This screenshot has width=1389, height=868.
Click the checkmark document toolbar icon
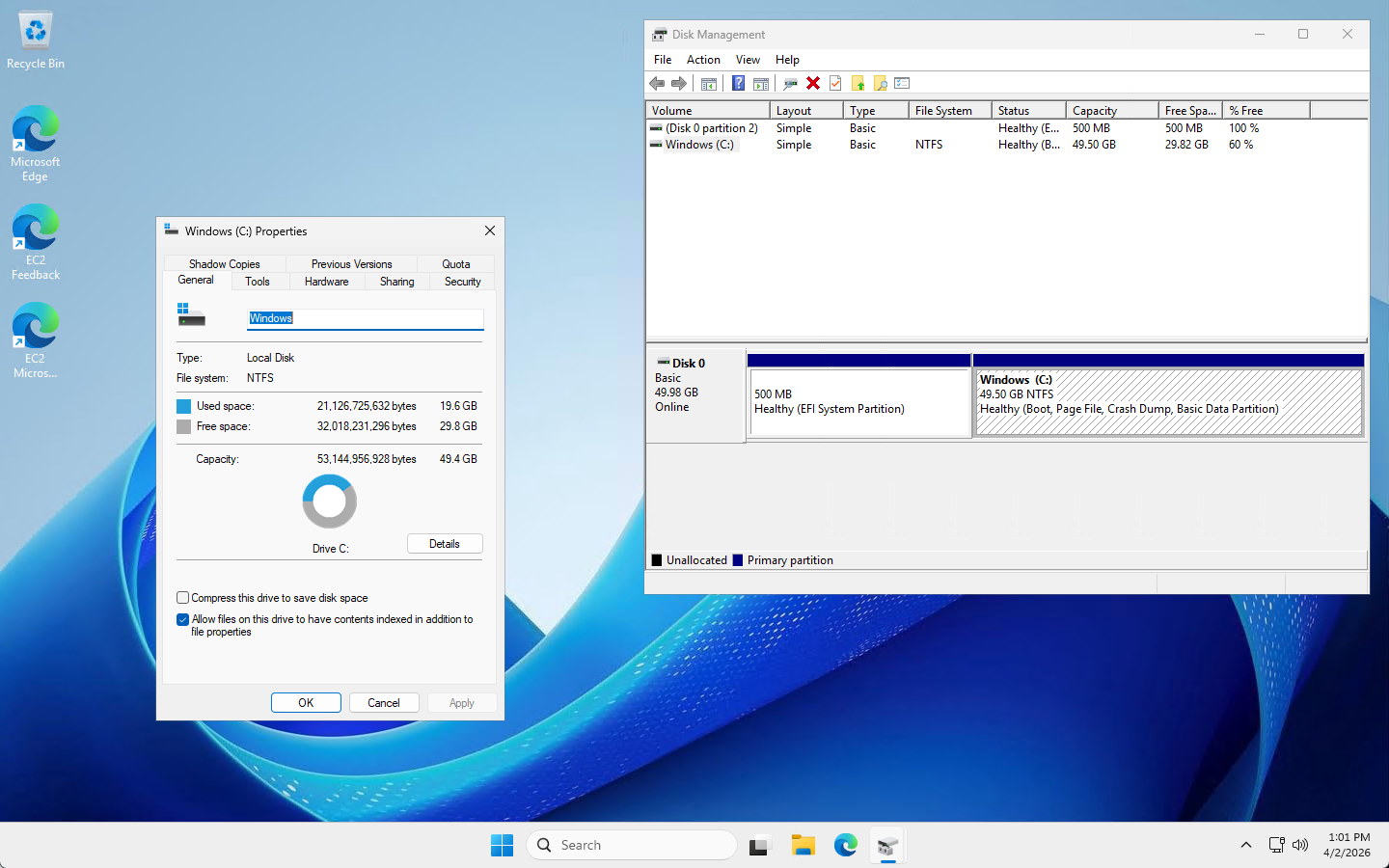pos(835,84)
